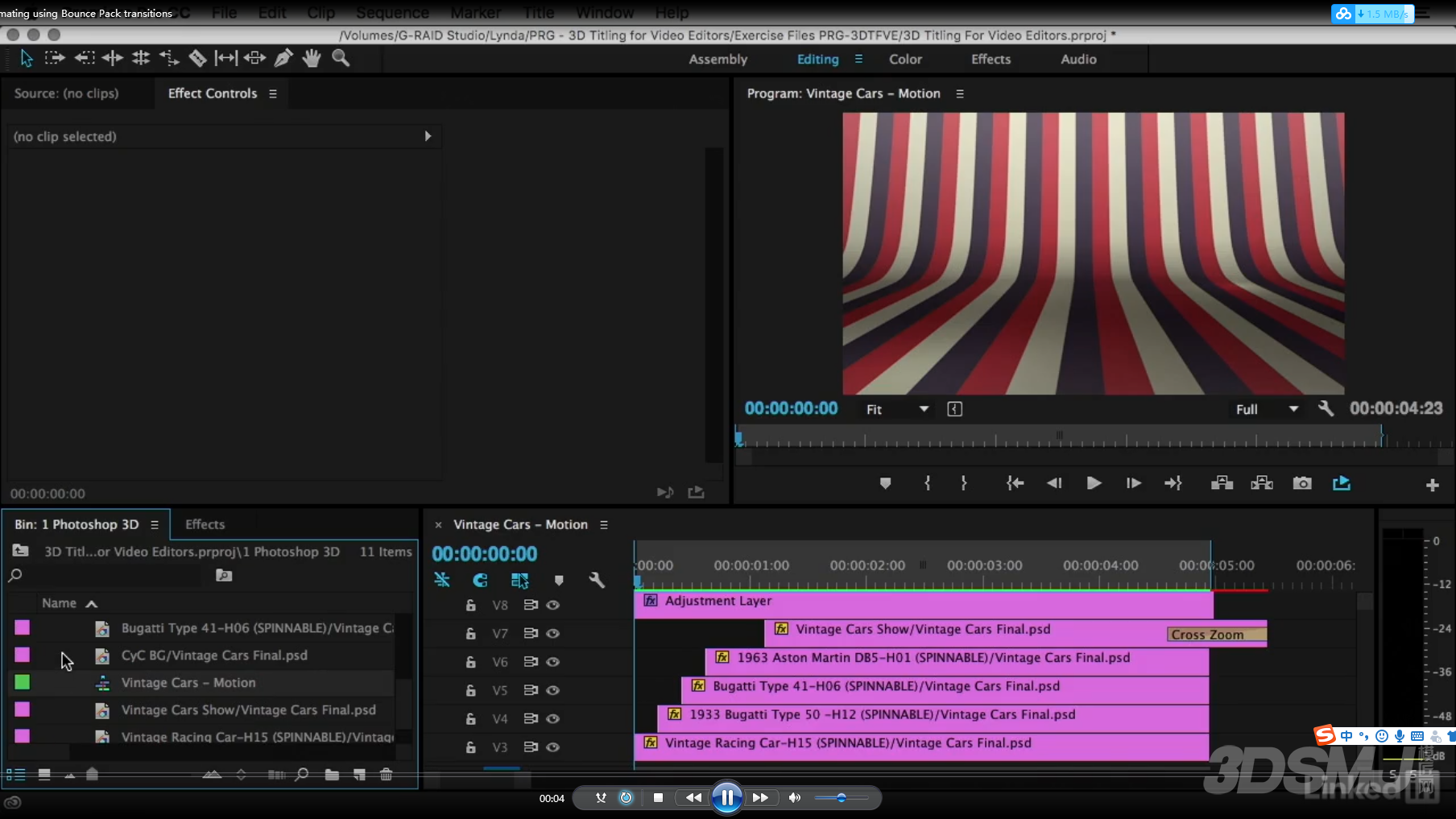Click Mark Out button
This screenshot has height=819, width=1456.
964,483
